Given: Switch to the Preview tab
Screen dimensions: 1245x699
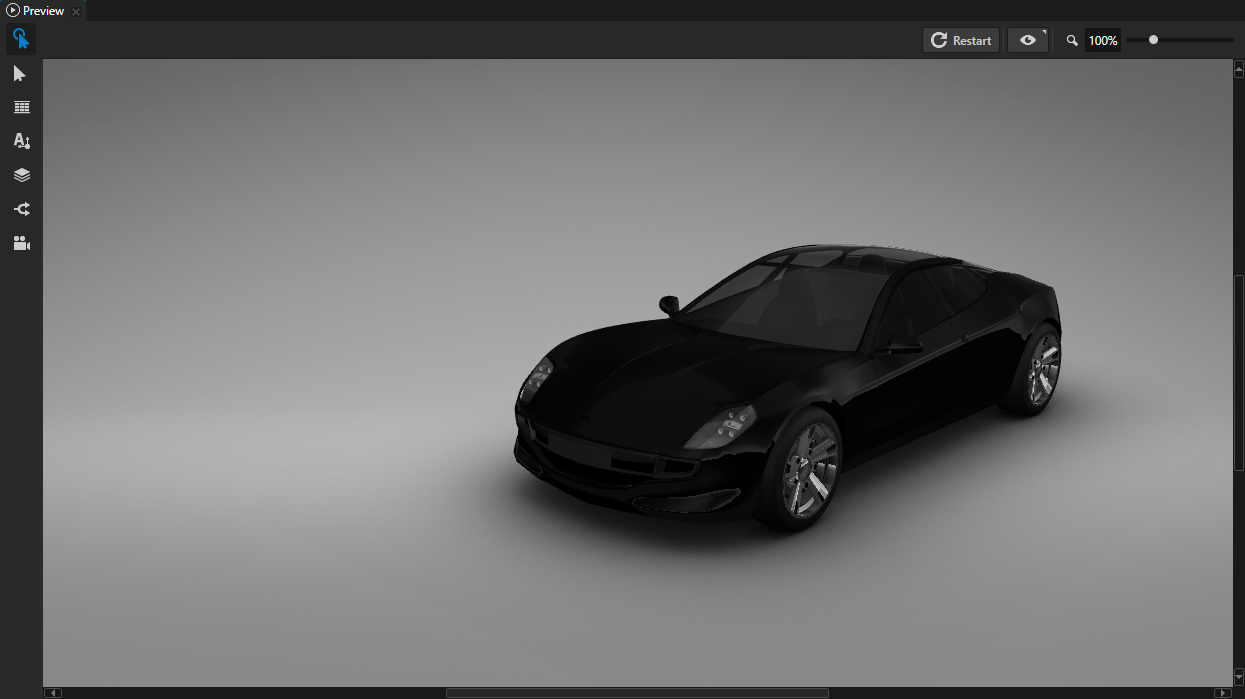Looking at the screenshot, I should coord(42,11).
